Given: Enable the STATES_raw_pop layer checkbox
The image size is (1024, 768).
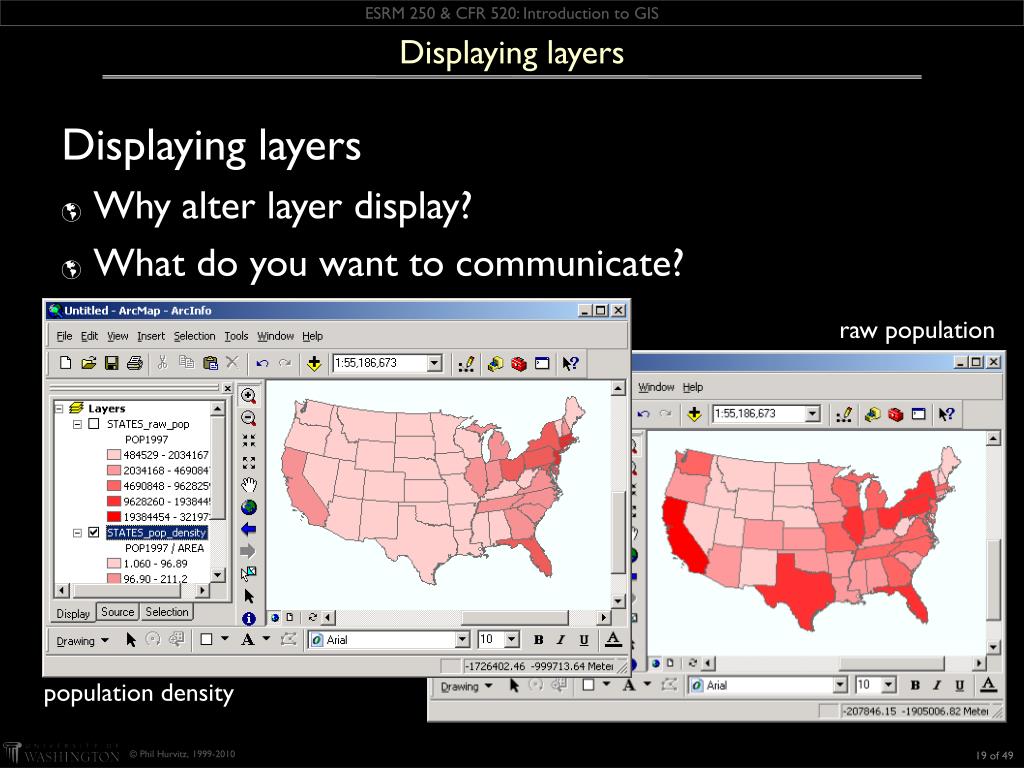Looking at the screenshot, I should tap(94, 424).
